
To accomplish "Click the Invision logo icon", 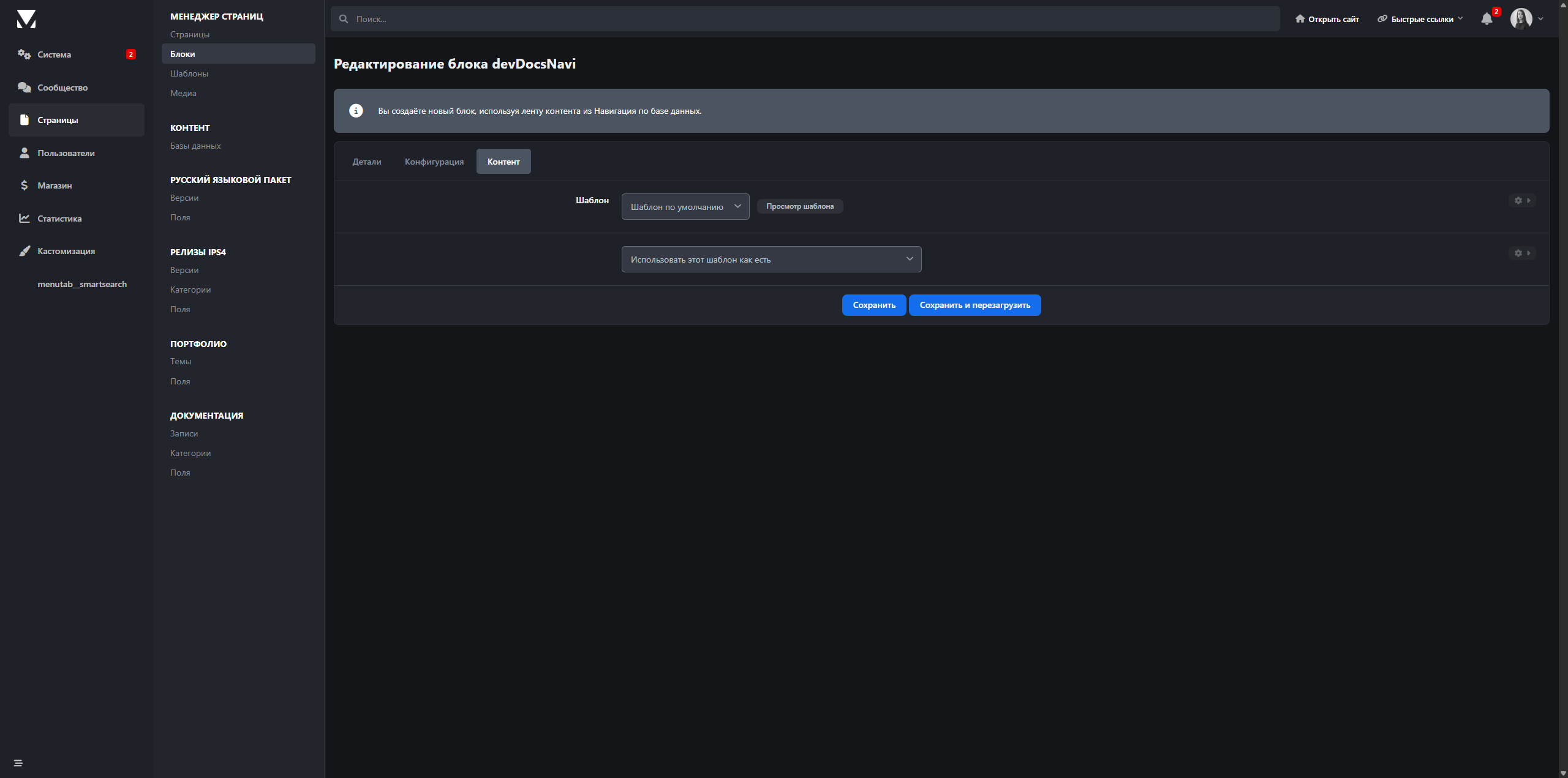I will click(x=26, y=19).
